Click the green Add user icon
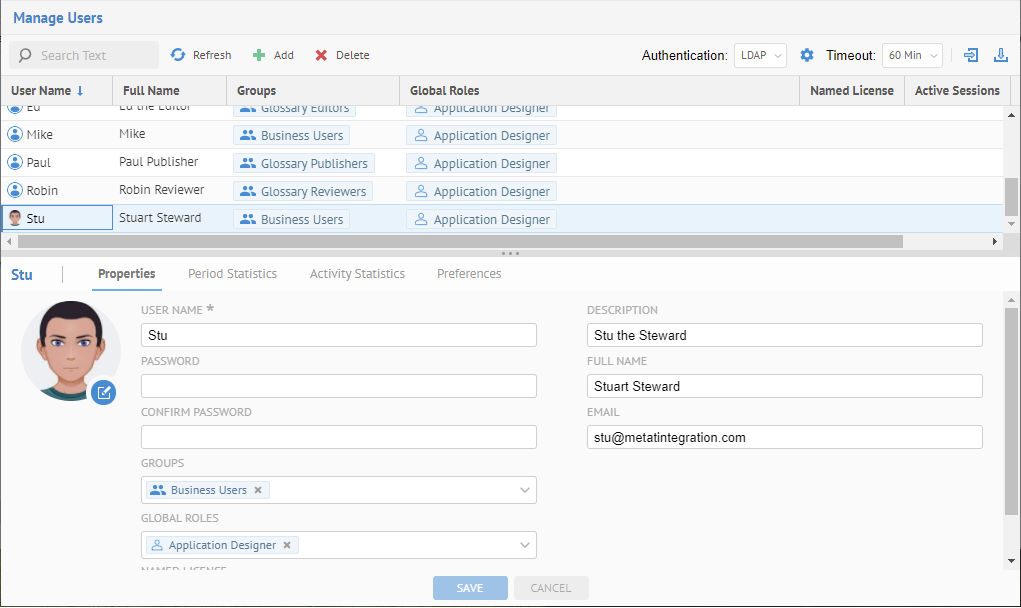Image resolution: width=1021 pixels, height=608 pixels. 259,55
